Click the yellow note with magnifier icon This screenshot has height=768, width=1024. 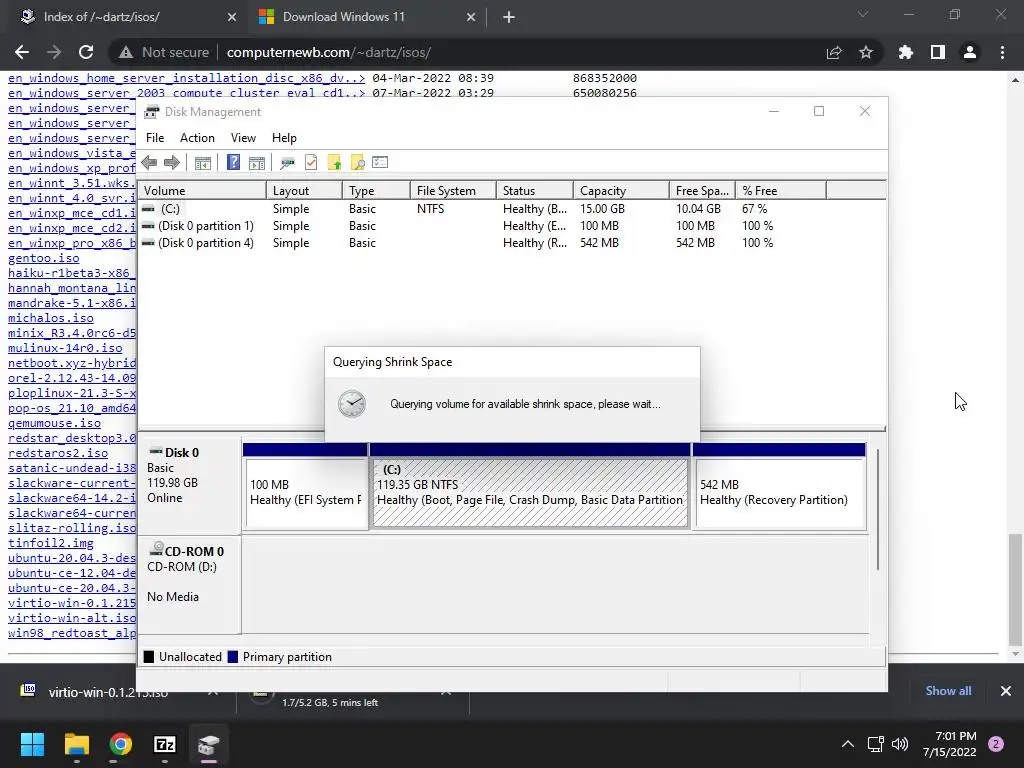point(357,163)
